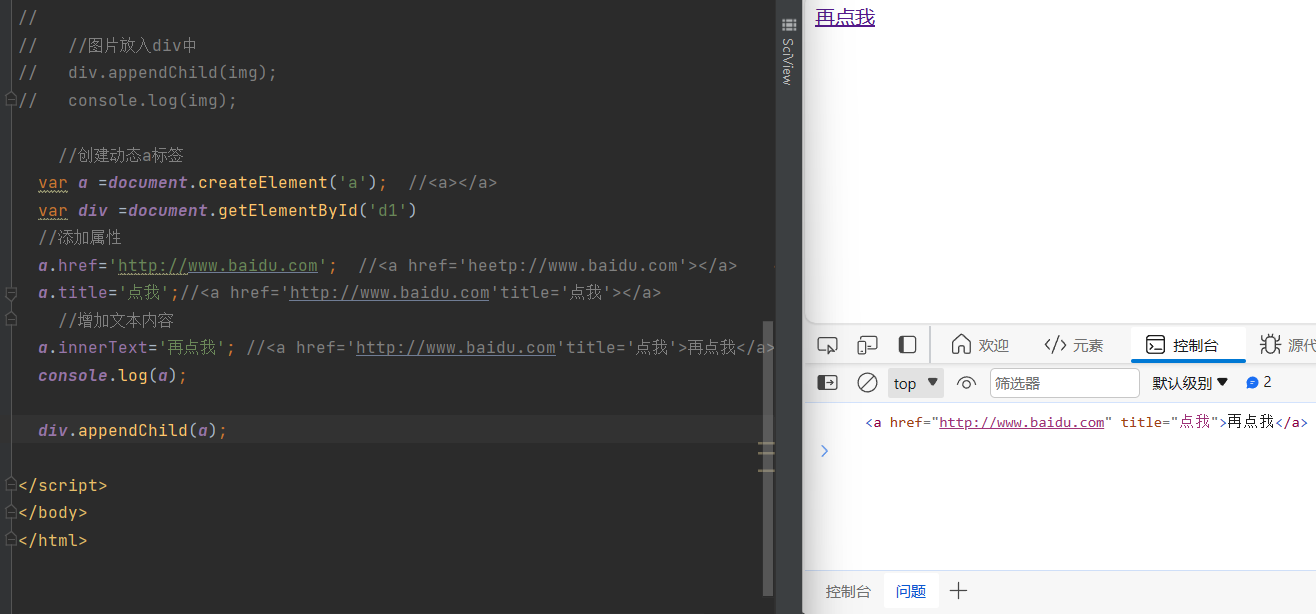Open the SciView side panel
Screen dimensions: 1316x614
pyautogui.click(x=788, y=50)
